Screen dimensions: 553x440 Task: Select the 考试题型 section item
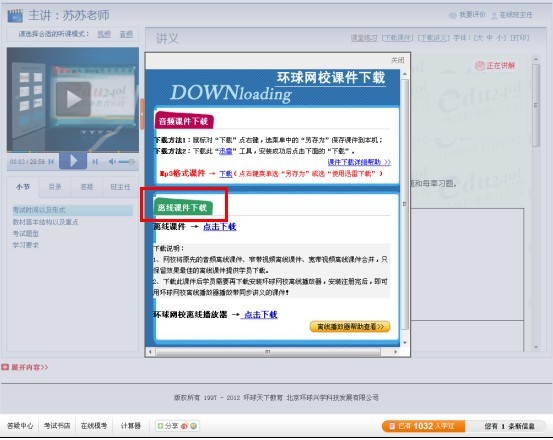pos(25,233)
